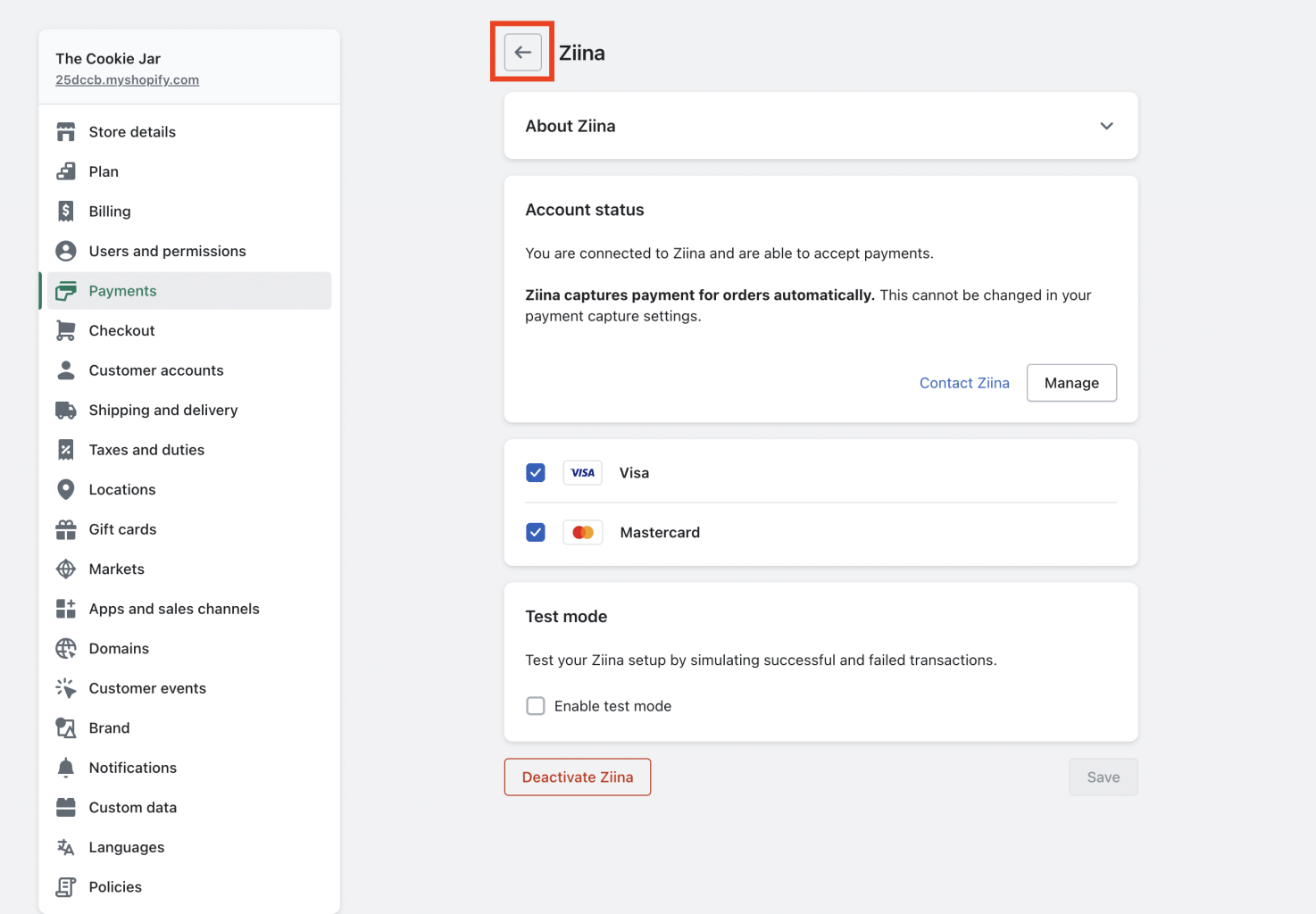
Task: Click the Manage button
Action: tap(1071, 383)
